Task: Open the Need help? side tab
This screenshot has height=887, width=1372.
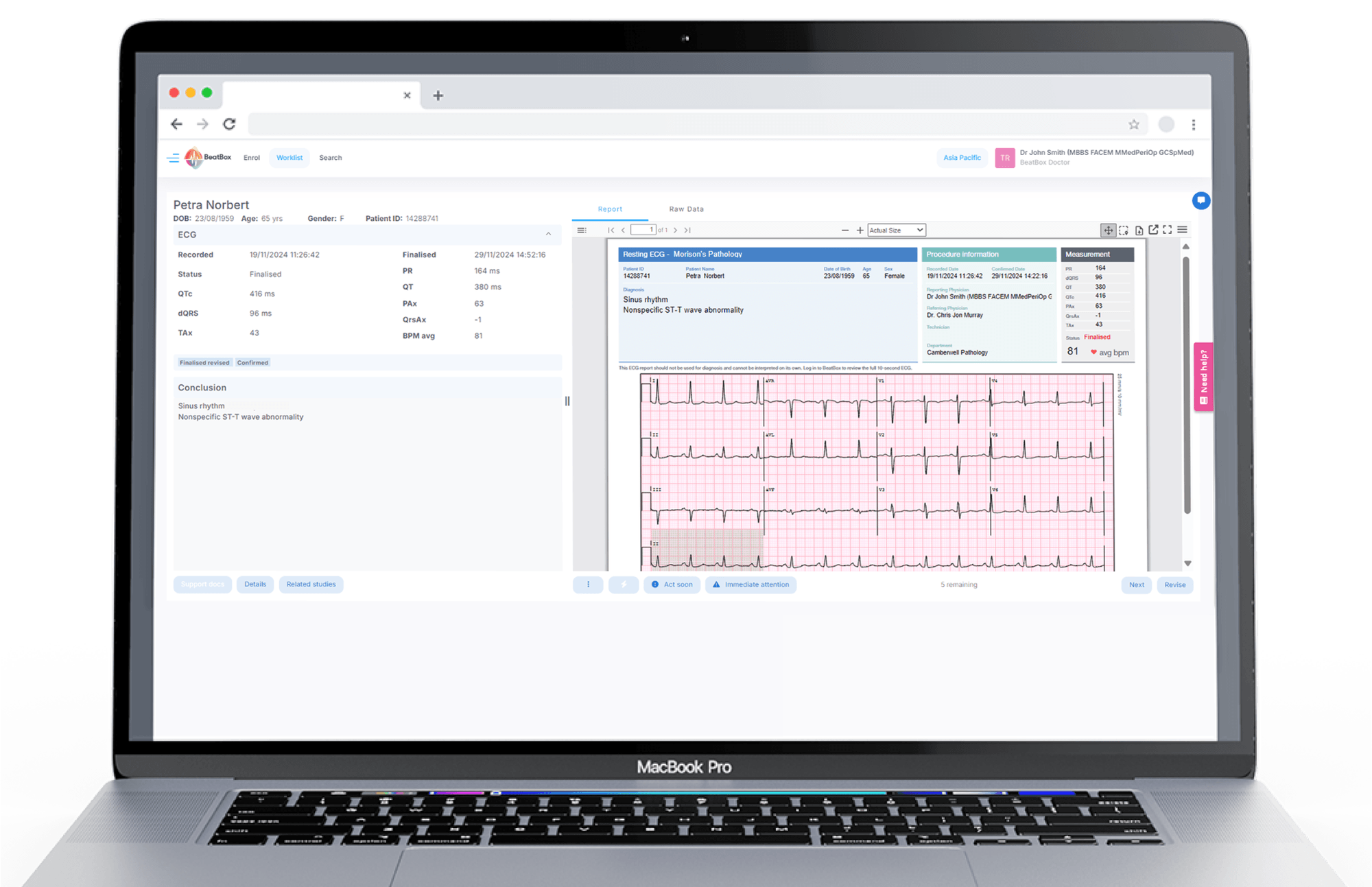Action: [x=1203, y=377]
